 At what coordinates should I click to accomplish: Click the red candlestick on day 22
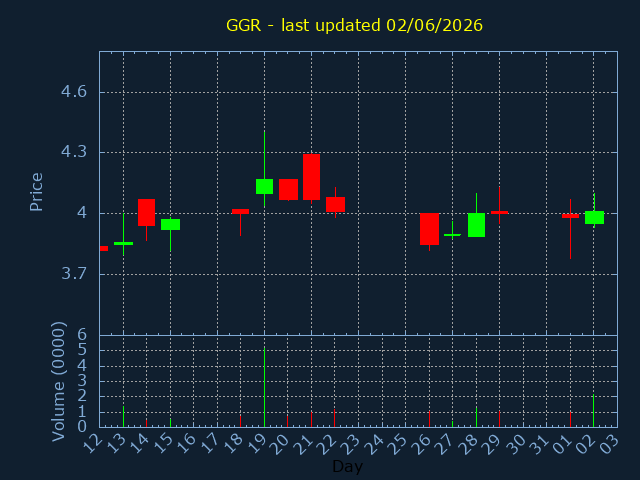click(x=336, y=204)
